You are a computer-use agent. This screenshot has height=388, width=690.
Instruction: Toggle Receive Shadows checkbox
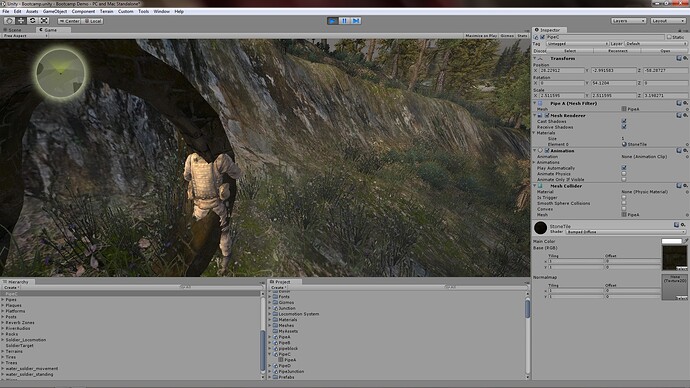click(624, 127)
